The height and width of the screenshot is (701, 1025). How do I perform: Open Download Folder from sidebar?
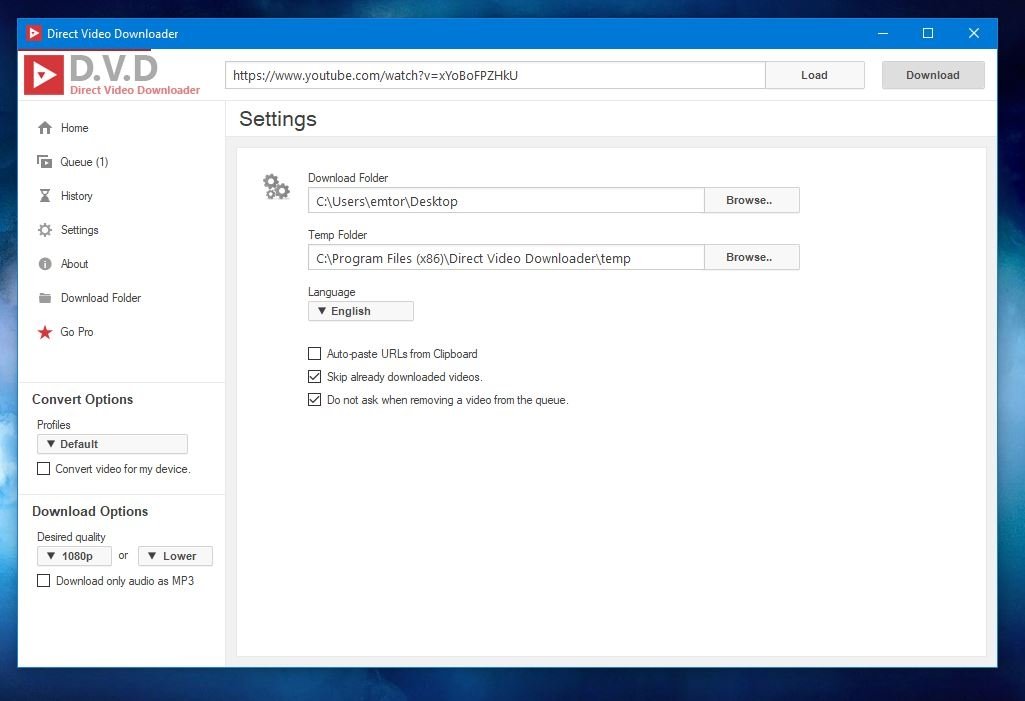pyautogui.click(x=101, y=298)
